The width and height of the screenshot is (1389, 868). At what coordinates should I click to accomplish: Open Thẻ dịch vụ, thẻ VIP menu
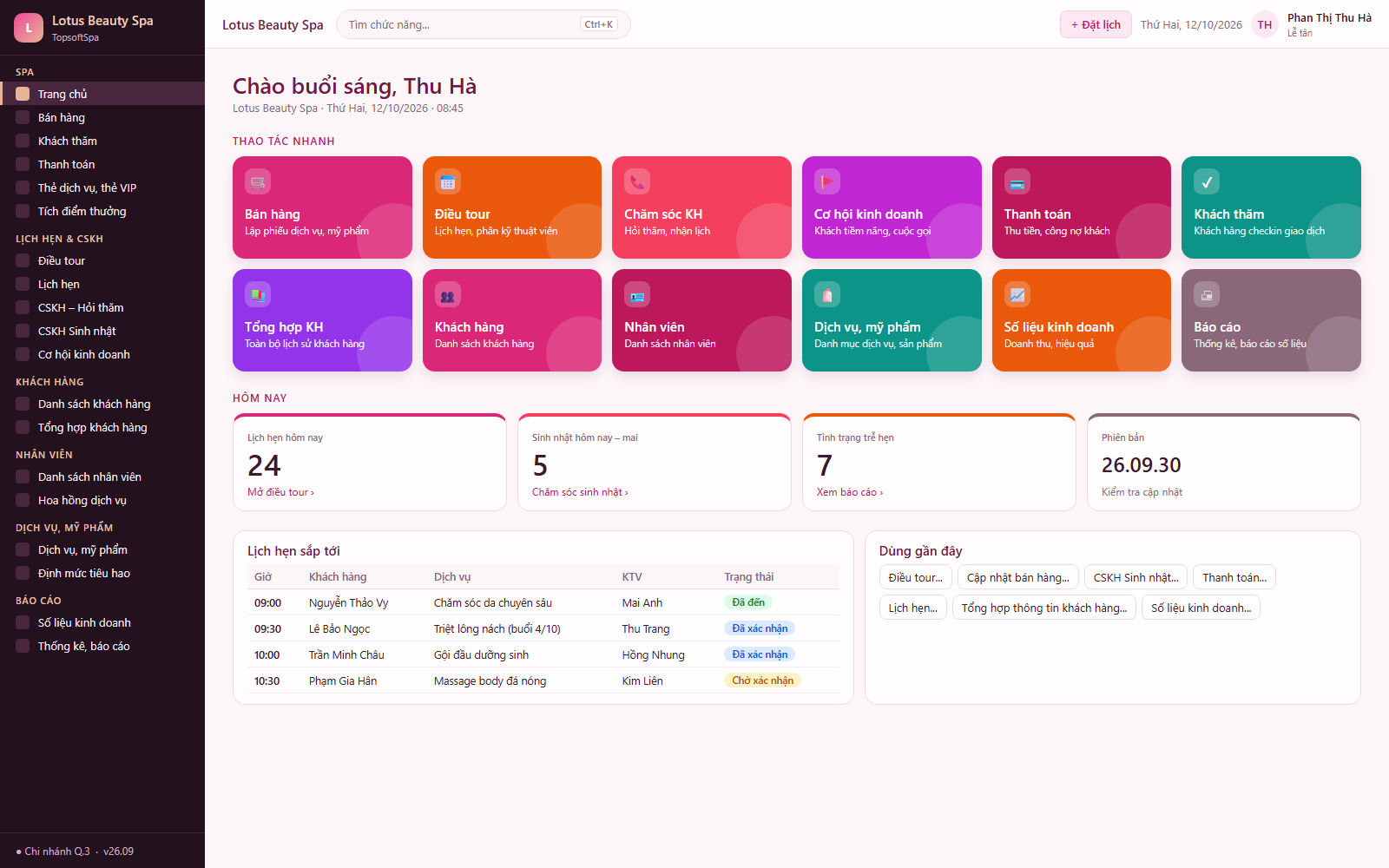[x=102, y=187]
